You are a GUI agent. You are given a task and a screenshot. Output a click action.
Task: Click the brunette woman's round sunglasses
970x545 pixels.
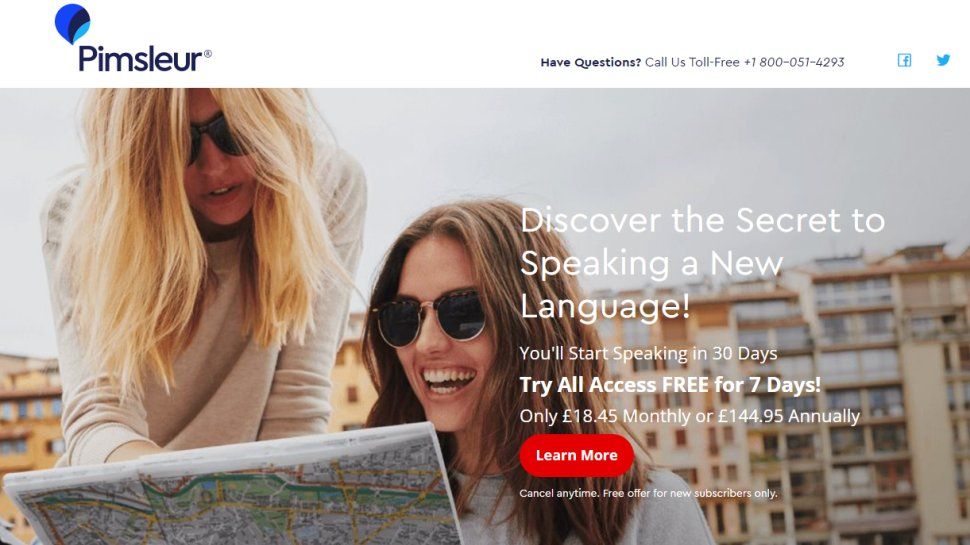431,318
